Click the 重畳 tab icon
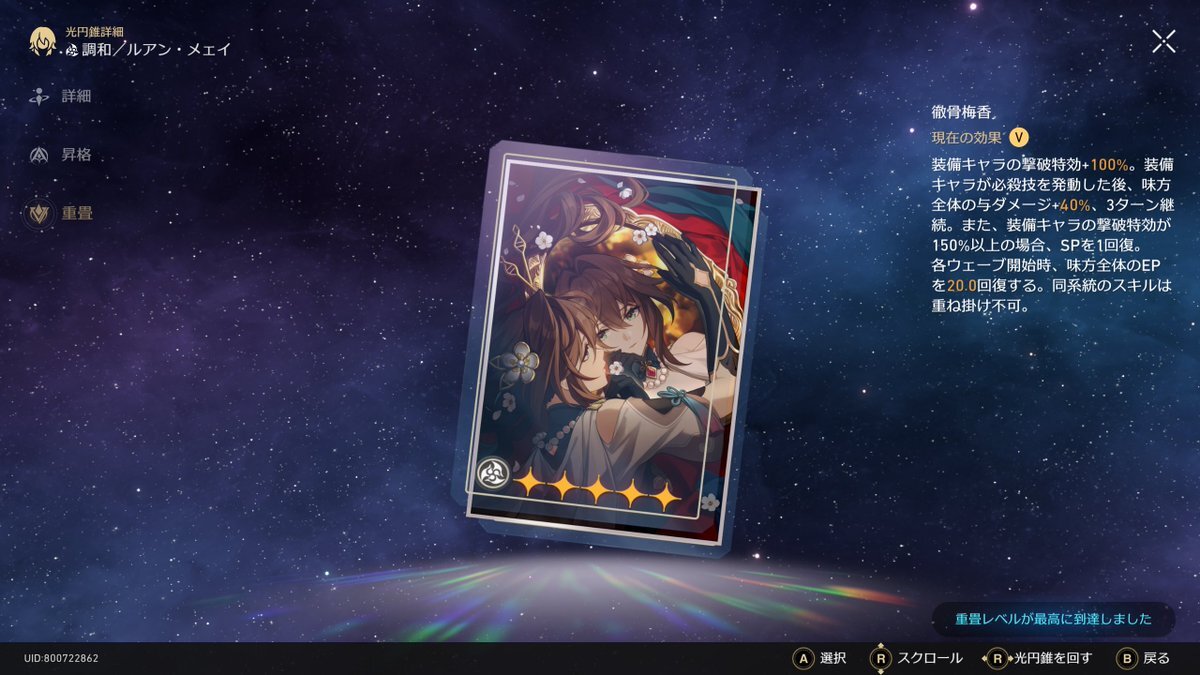 (x=40, y=213)
